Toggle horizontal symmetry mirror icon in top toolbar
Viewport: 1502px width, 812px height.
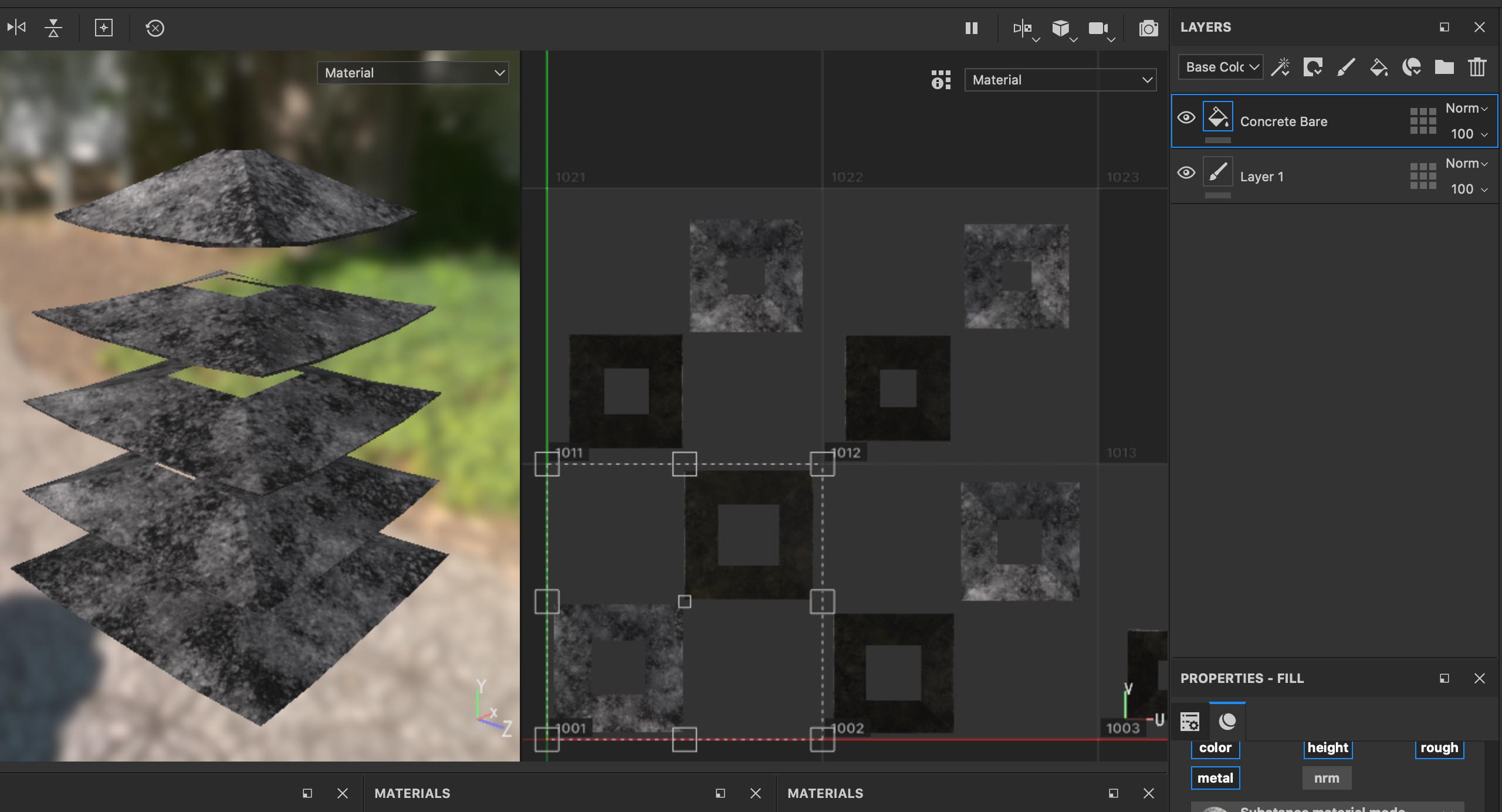(x=16, y=28)
